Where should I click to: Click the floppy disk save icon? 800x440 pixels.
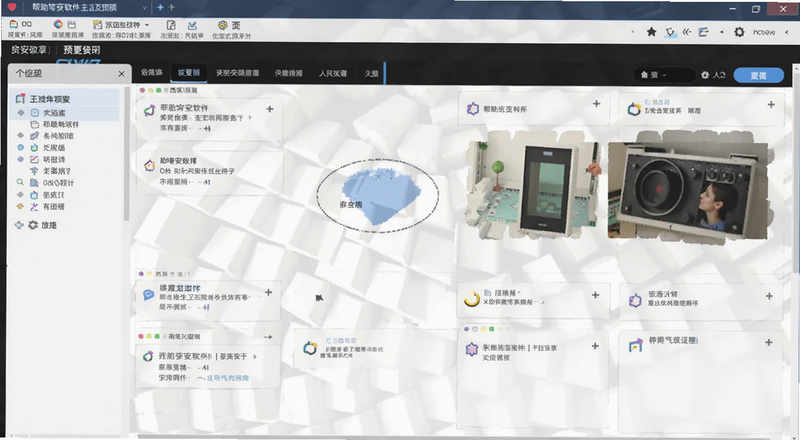click(x=72, y=24)
